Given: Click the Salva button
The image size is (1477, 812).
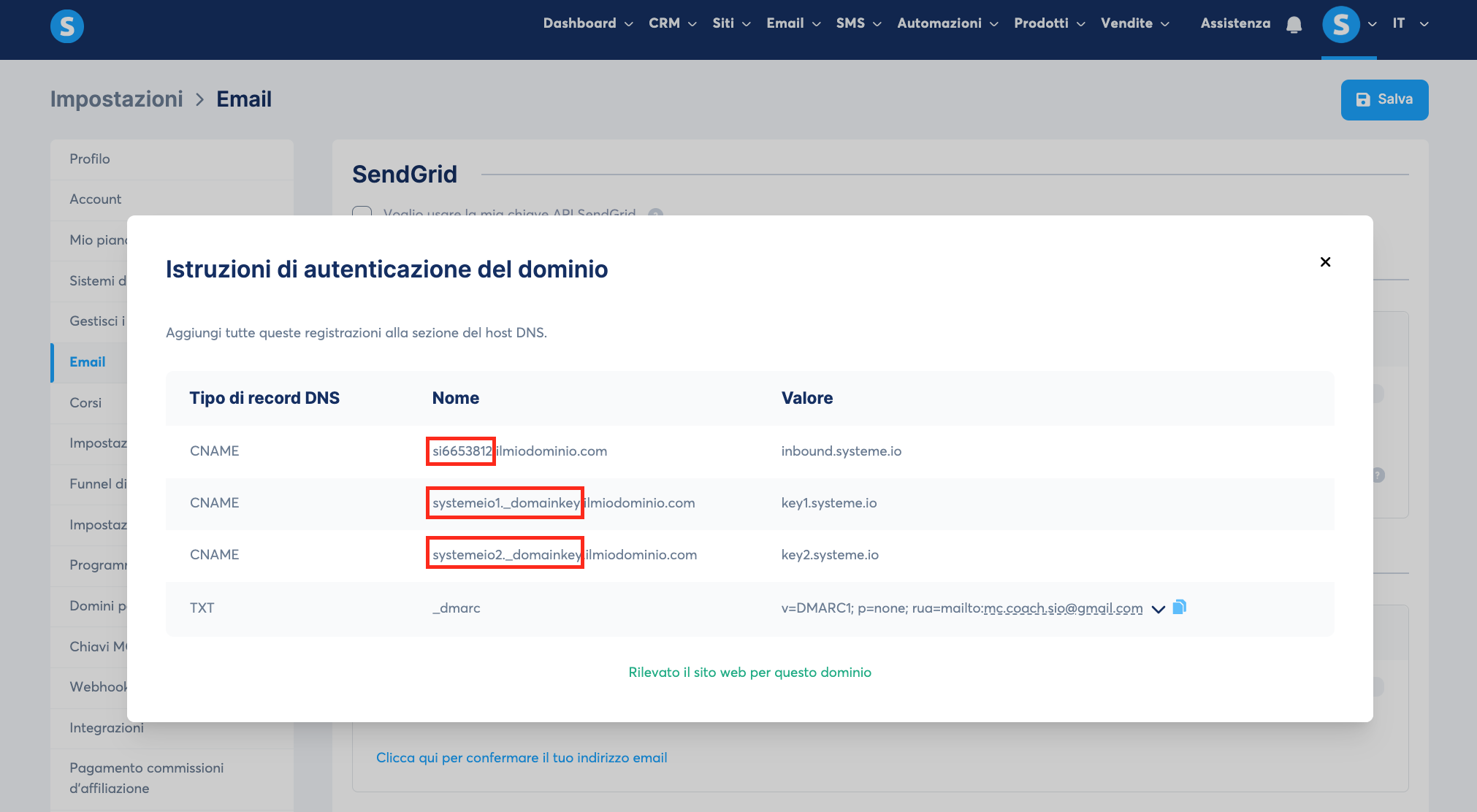Looking at the screenshot, I should (1384, 99).
